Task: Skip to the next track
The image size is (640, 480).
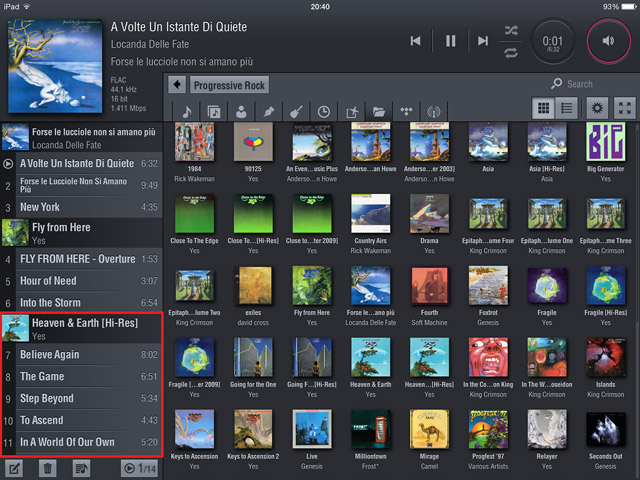Action: (483, 40)
